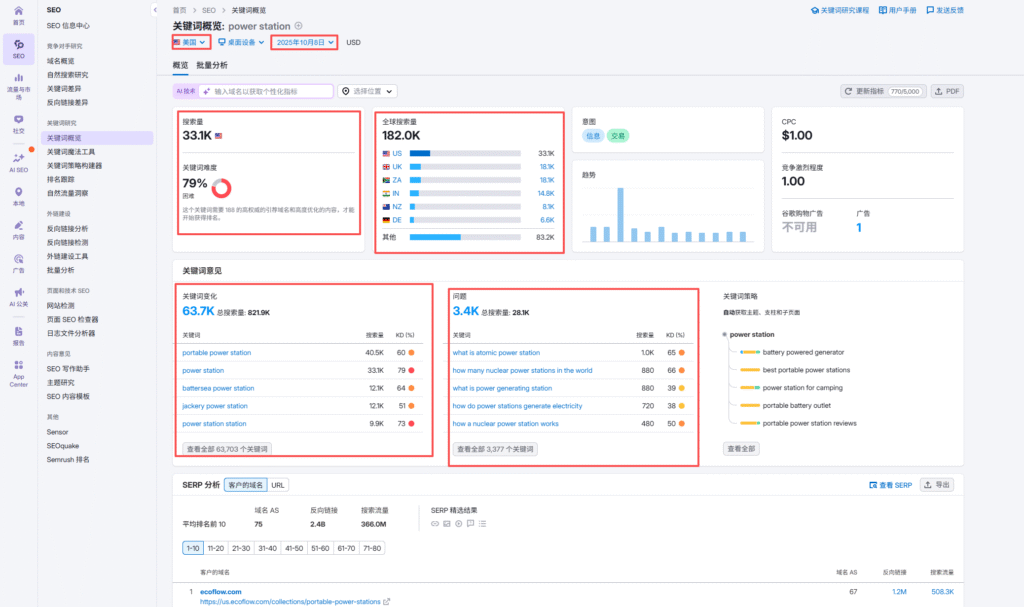Image resolution: width=1024 pixels, height=607 pixels.
Task: Open the 本地 location pin icon
Action: 18,194
